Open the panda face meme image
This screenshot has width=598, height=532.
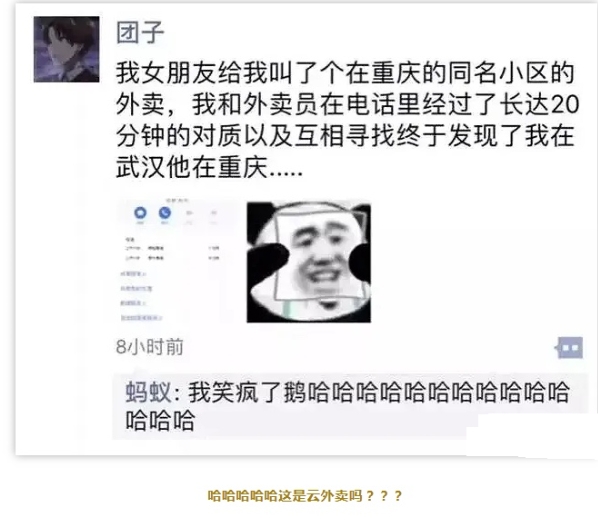click(309, 262)
